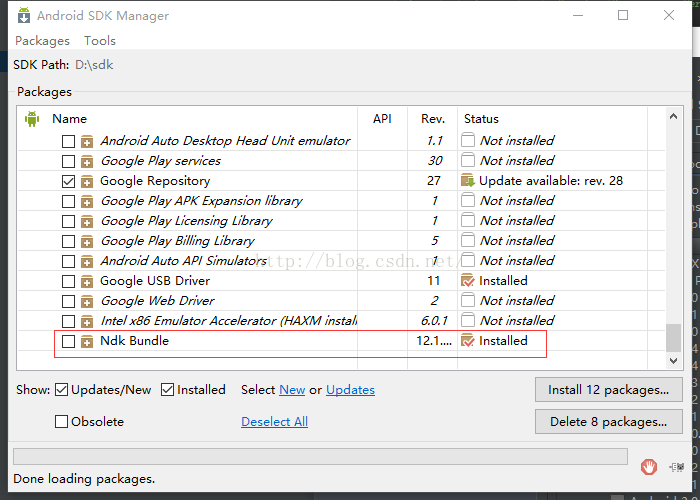Click the Android Auto API Simulators name
700x500 pixels.
click(x=184, y=260)
